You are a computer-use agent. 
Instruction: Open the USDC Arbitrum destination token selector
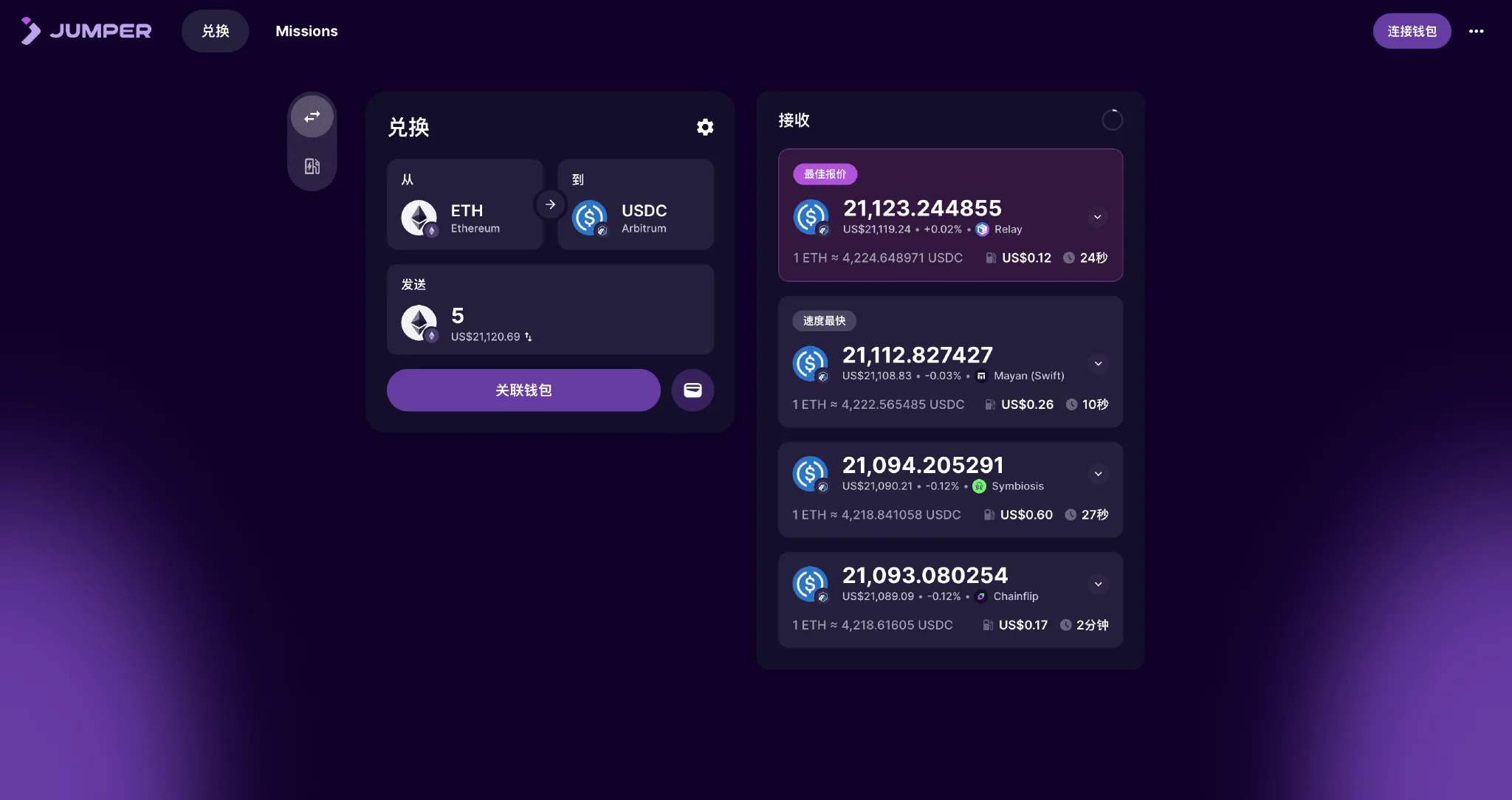[x=636, y=204]
